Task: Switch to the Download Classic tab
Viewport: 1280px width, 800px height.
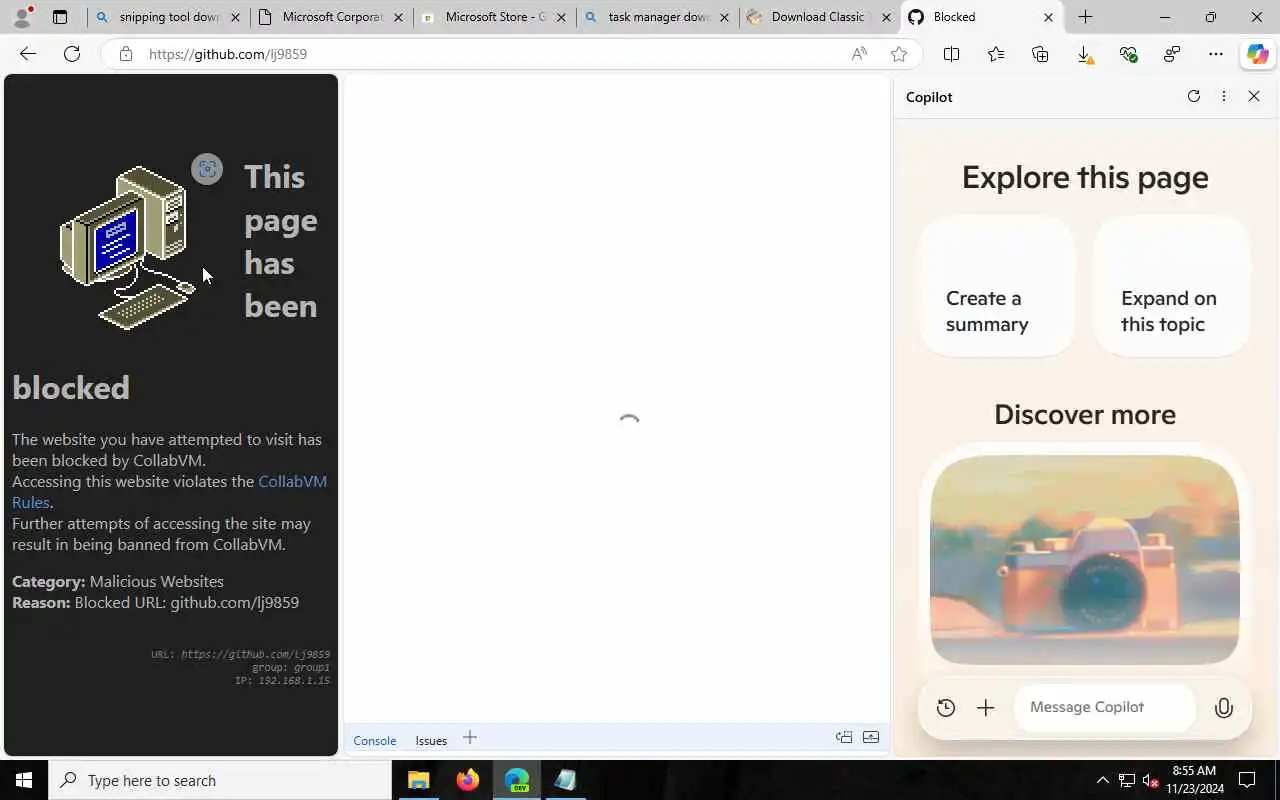Action: pyautogui.click(x=820, y=17)
